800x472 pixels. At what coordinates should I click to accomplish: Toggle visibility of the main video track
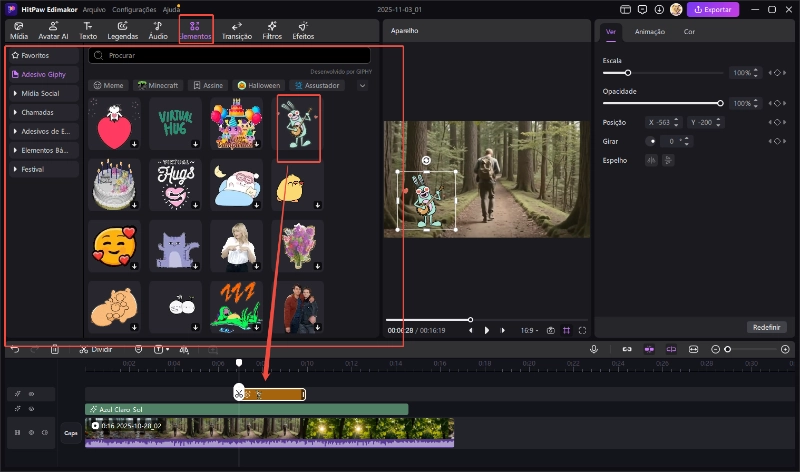pyautogui.click(x=31, y=433)
